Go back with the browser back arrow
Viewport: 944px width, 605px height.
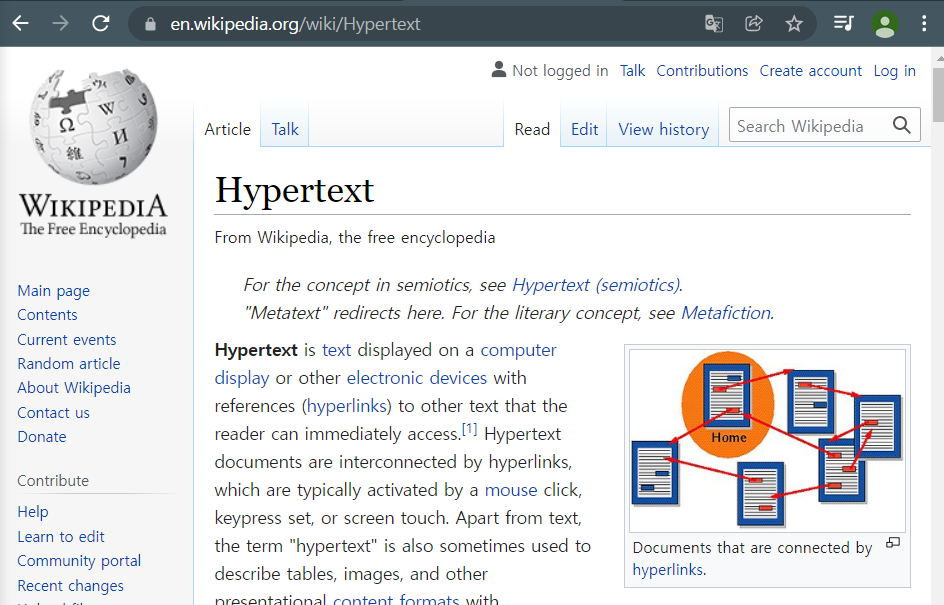point(20,23)
